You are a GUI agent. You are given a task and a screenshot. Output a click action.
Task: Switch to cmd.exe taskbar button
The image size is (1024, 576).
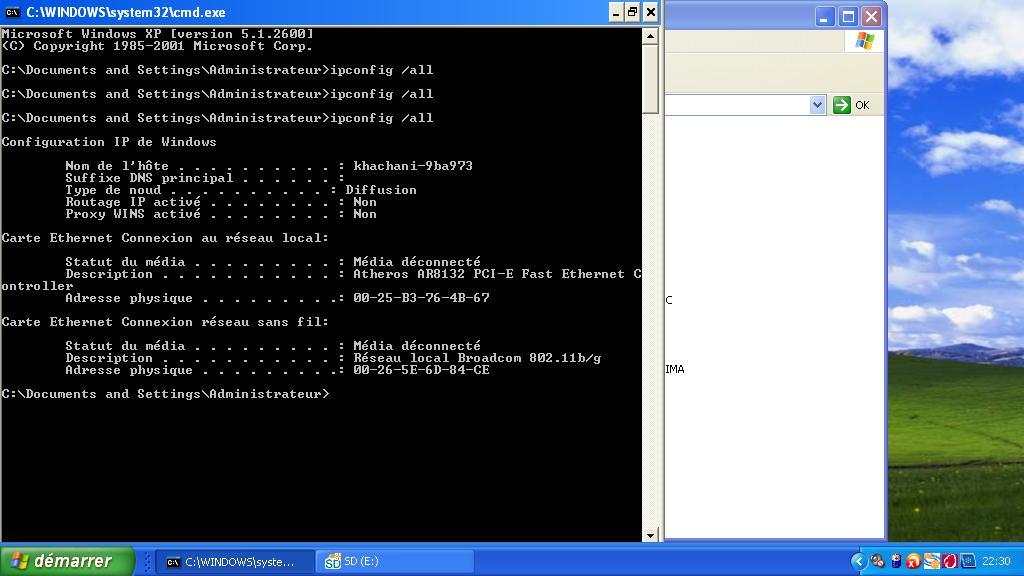tap(232, 562)
